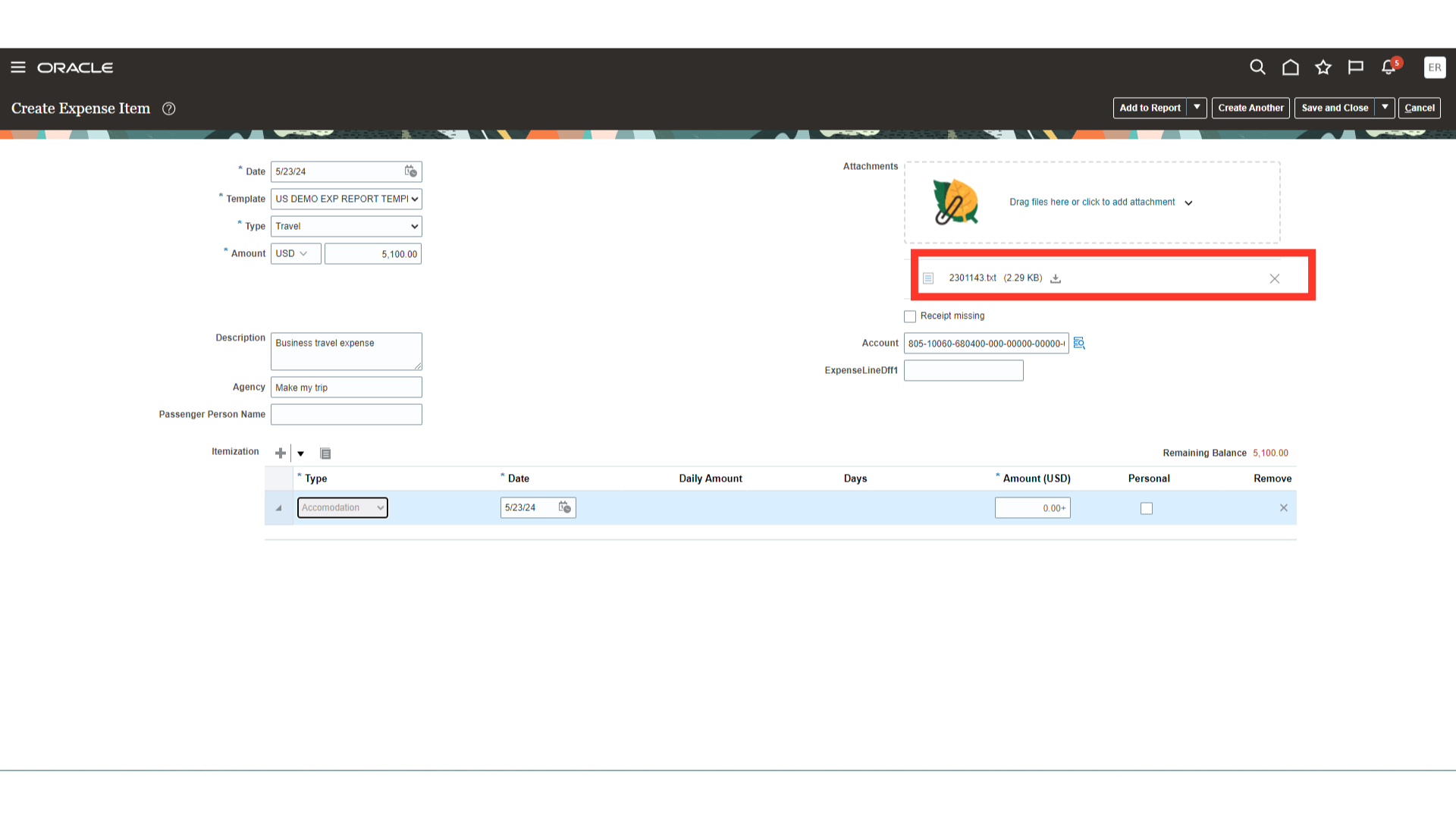Add an itemization row with plus icon

click(281, 453)
